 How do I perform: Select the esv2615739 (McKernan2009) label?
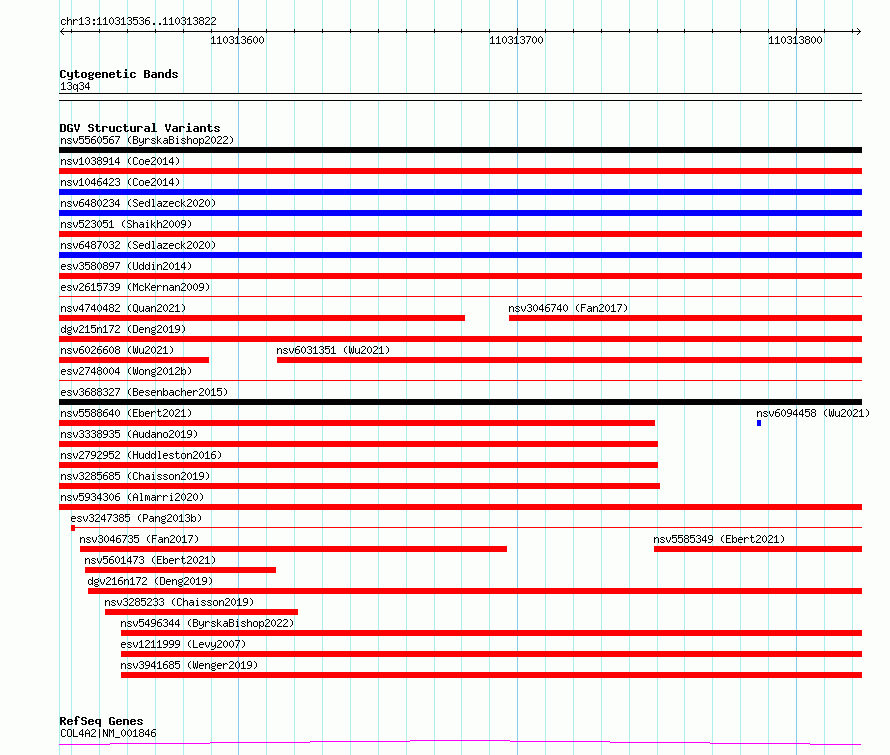pyautogui.click(x=135, y=287)
